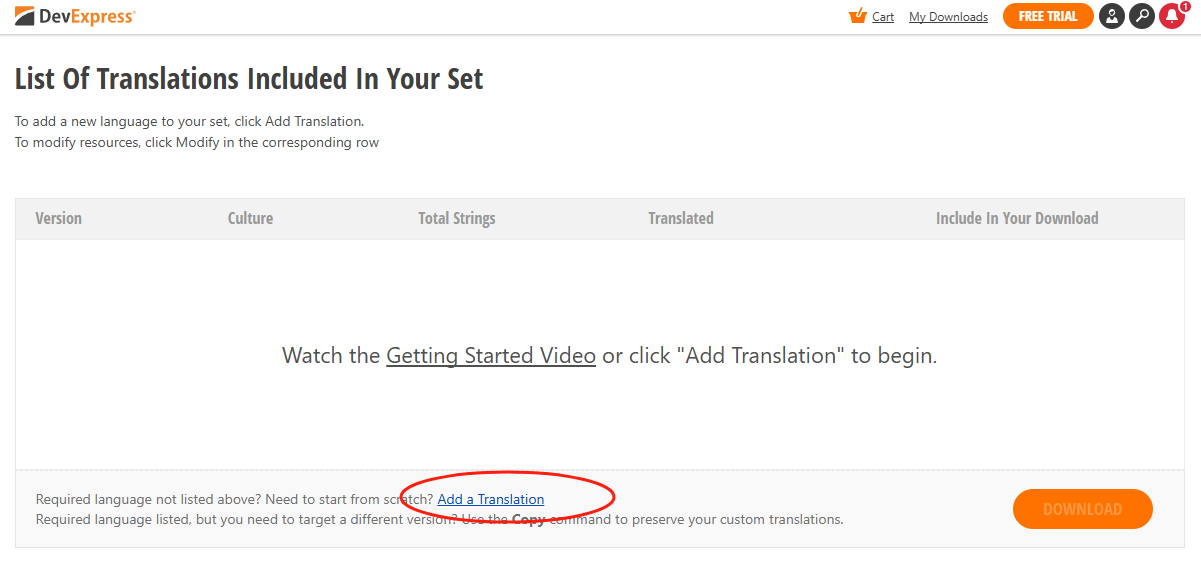Click the Culture column header
The height and width of the screenshot is (569, 1201).
point(250,218)
